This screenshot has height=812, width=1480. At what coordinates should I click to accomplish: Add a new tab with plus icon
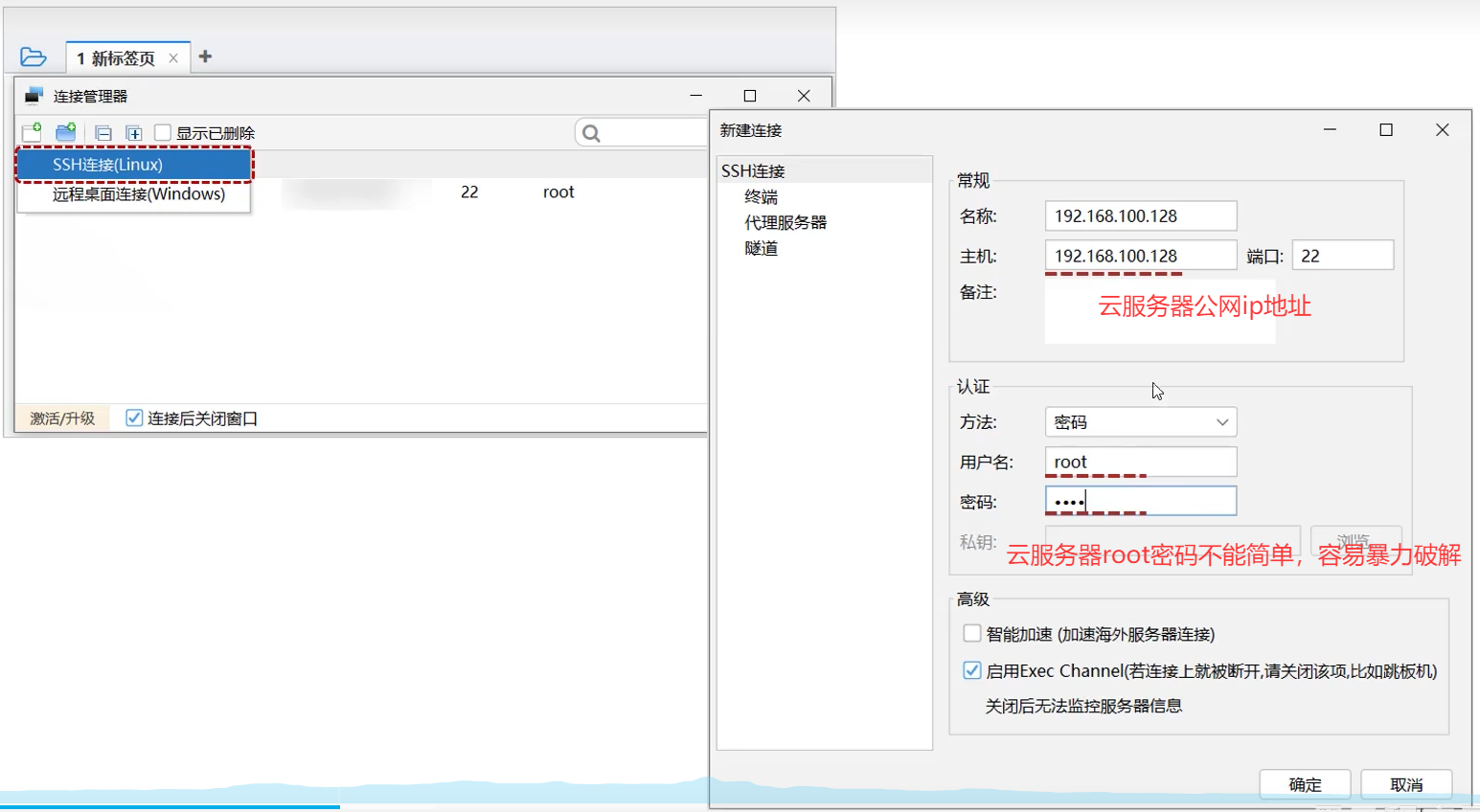click(x=205, y=57)
